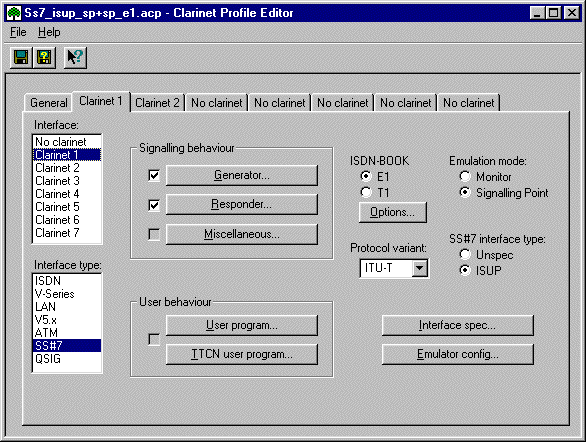This screenshot has width=586, height=442.
Task: Click the User program button
Action: [242, 325]
